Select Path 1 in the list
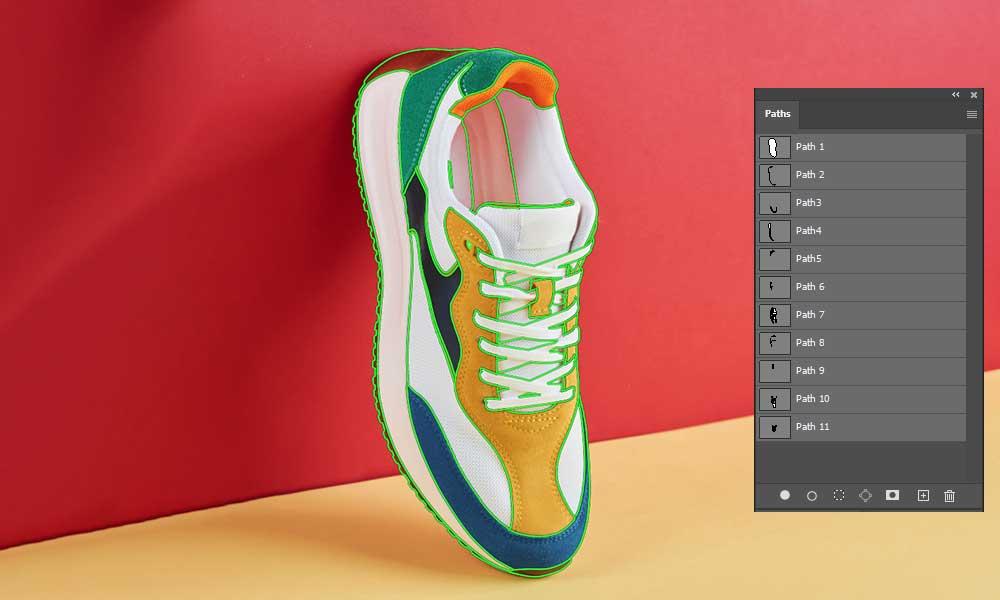Screen dimensions: 1000x600 click(x=860, y=147)
